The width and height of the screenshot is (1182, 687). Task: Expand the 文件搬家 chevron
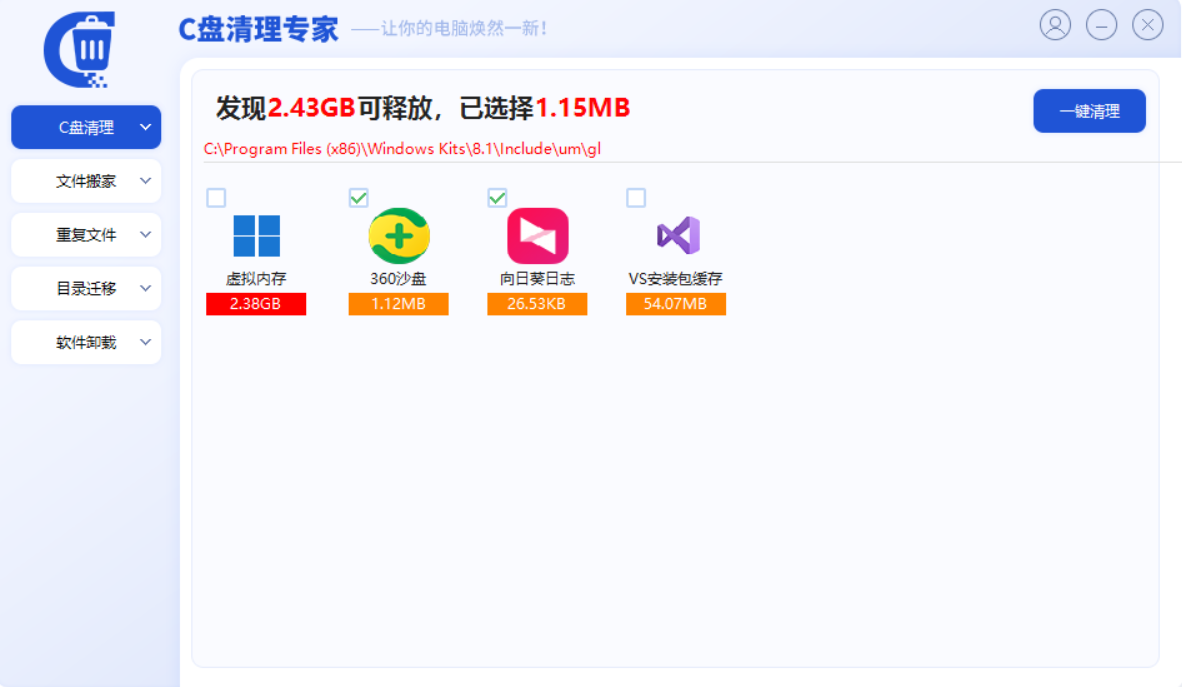pos(145,181)
